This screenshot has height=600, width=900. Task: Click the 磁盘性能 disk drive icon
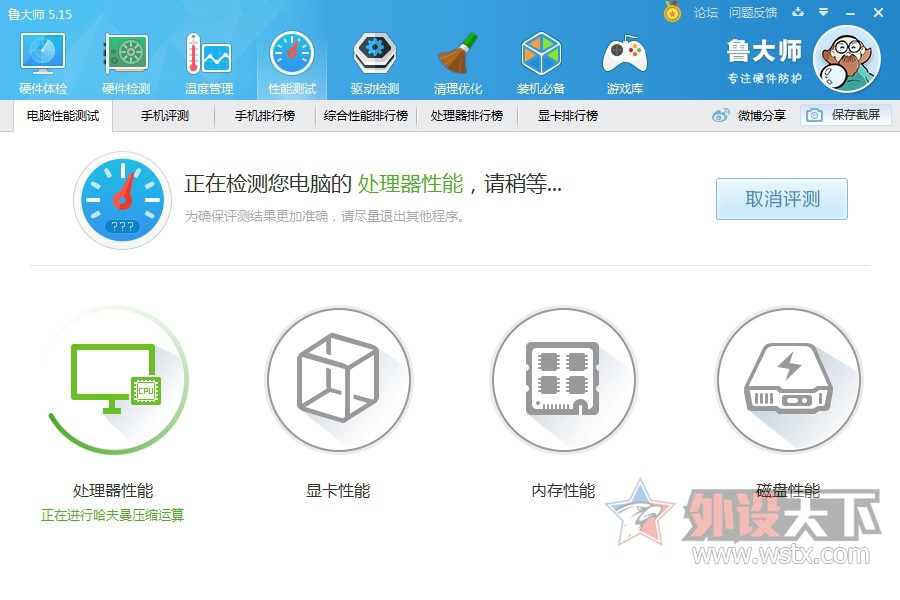pos(788,380)
